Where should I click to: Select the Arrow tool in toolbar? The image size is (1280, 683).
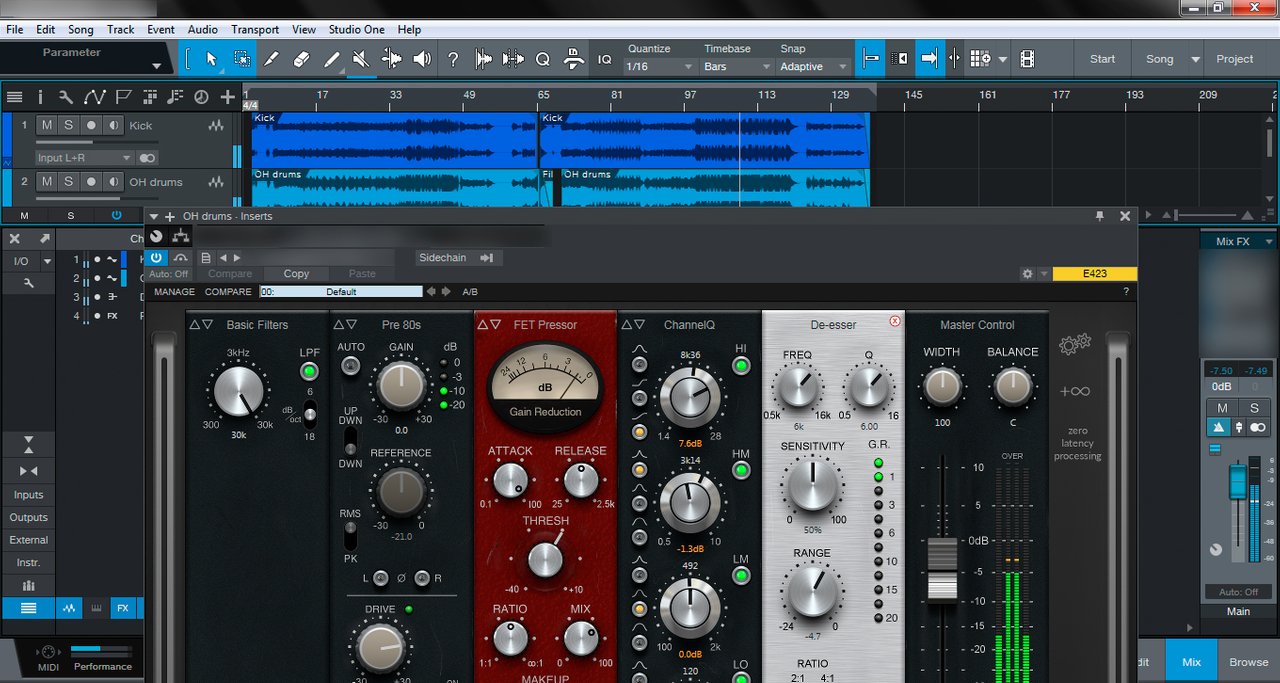[211, 59]
